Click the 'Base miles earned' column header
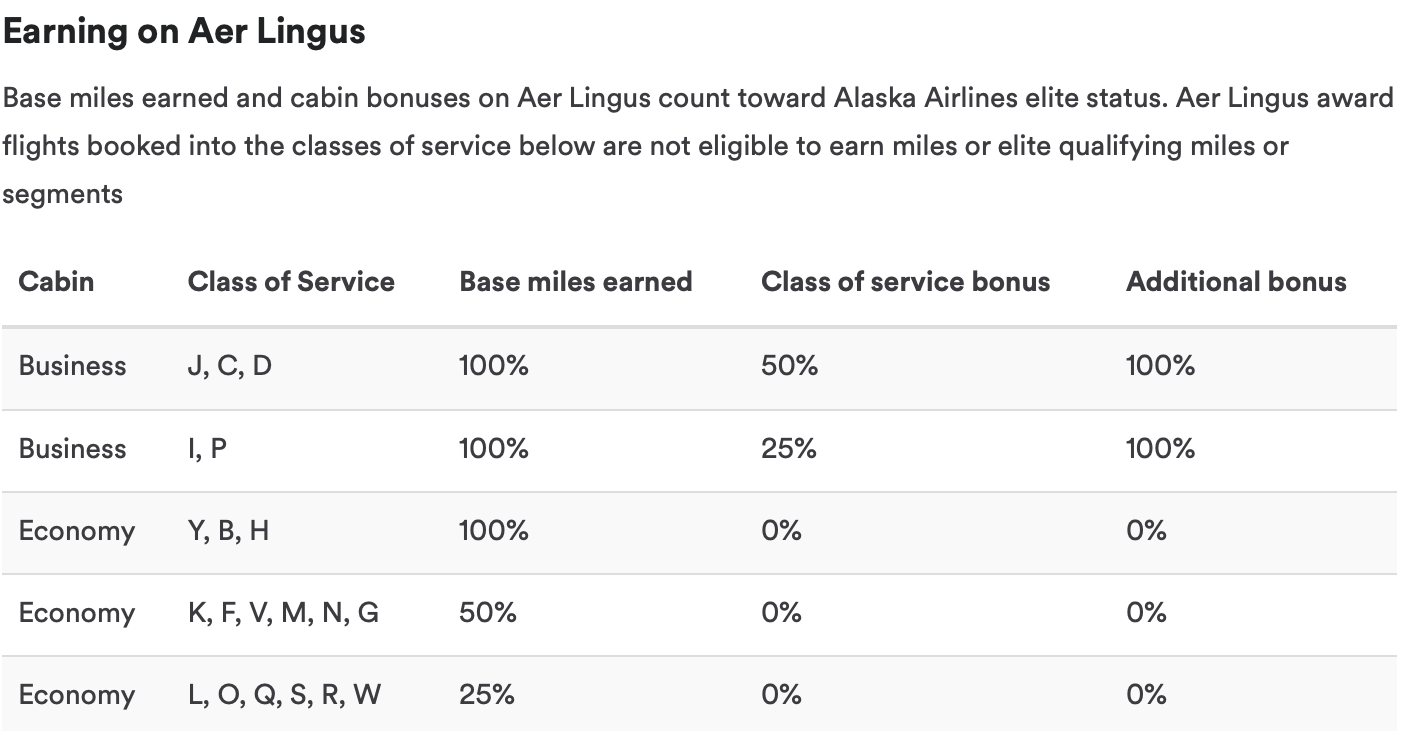1404x731 pixels. pyautogui.click(x=576, y=281)
